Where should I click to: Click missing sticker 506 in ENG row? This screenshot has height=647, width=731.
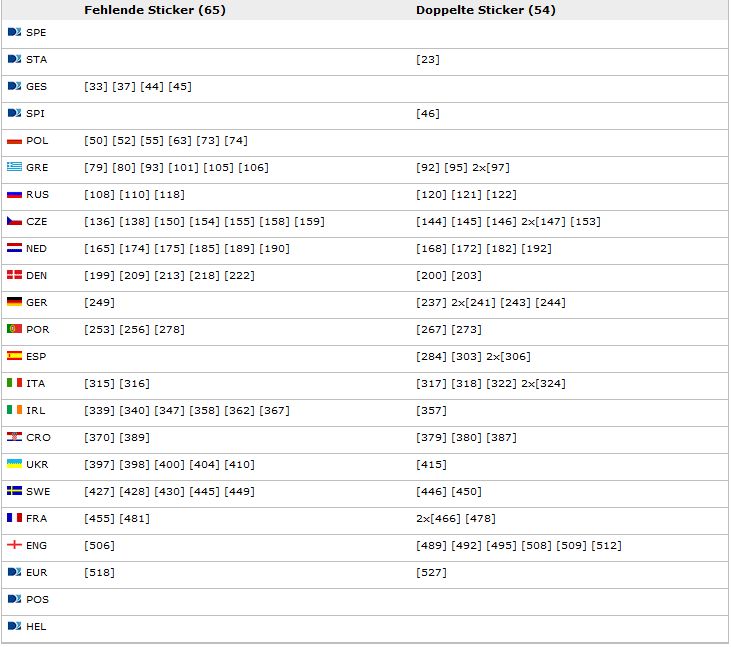click(x=99, y=546)
